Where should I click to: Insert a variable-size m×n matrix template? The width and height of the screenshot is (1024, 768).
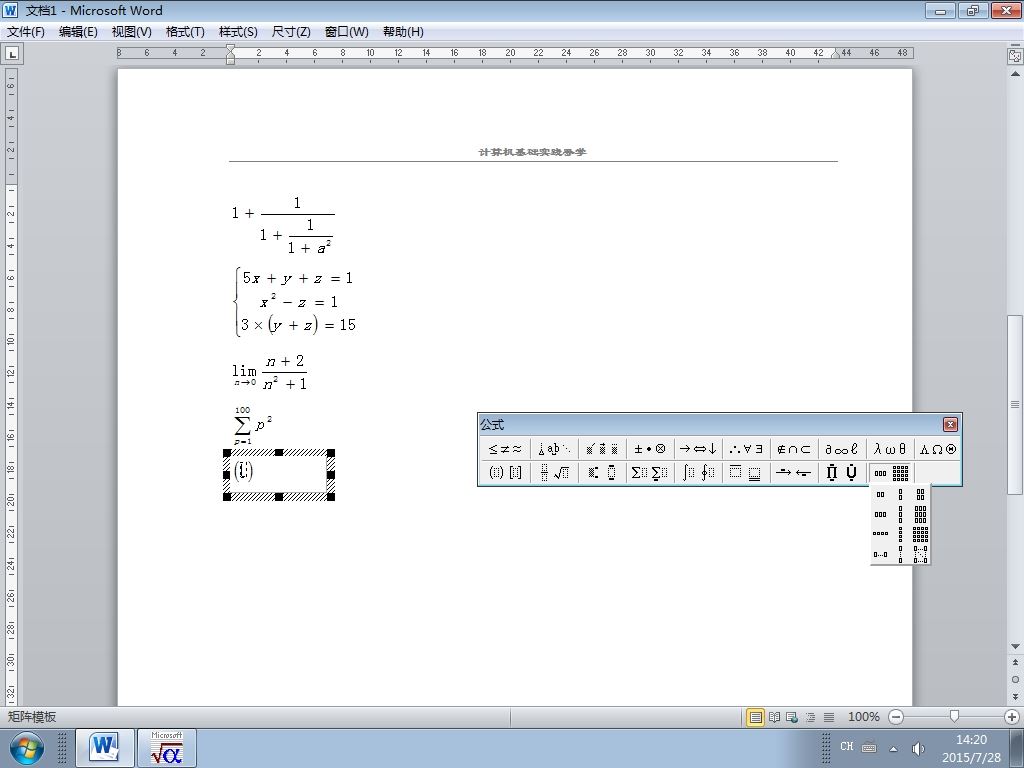920,554
